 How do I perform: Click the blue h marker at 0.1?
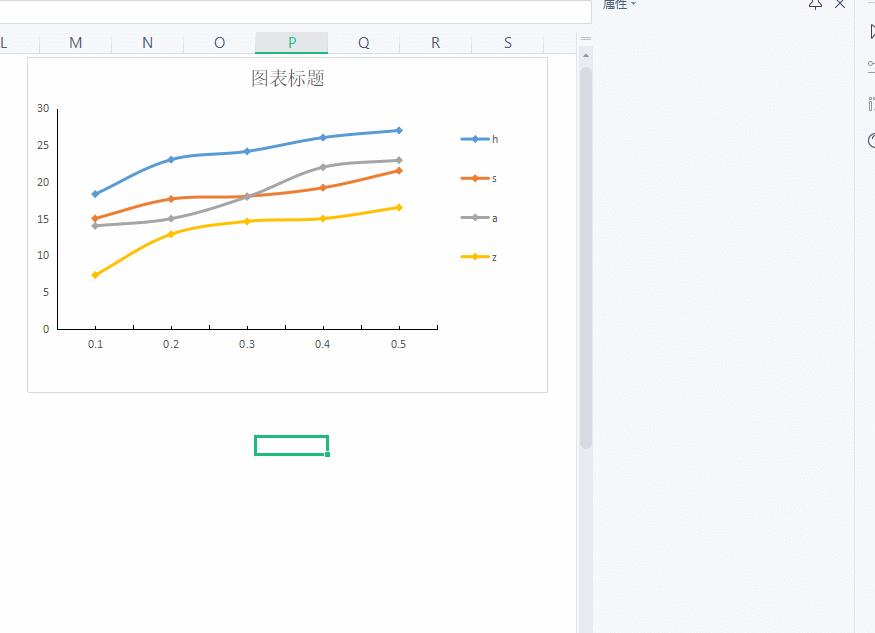[95, 194]
